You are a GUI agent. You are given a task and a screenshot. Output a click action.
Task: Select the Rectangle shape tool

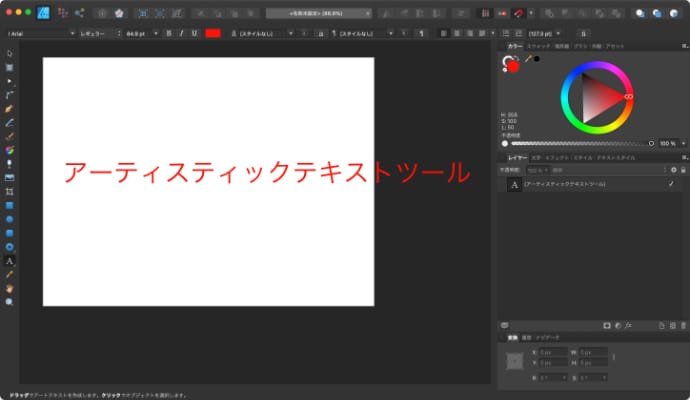click(x=9, y=204)
